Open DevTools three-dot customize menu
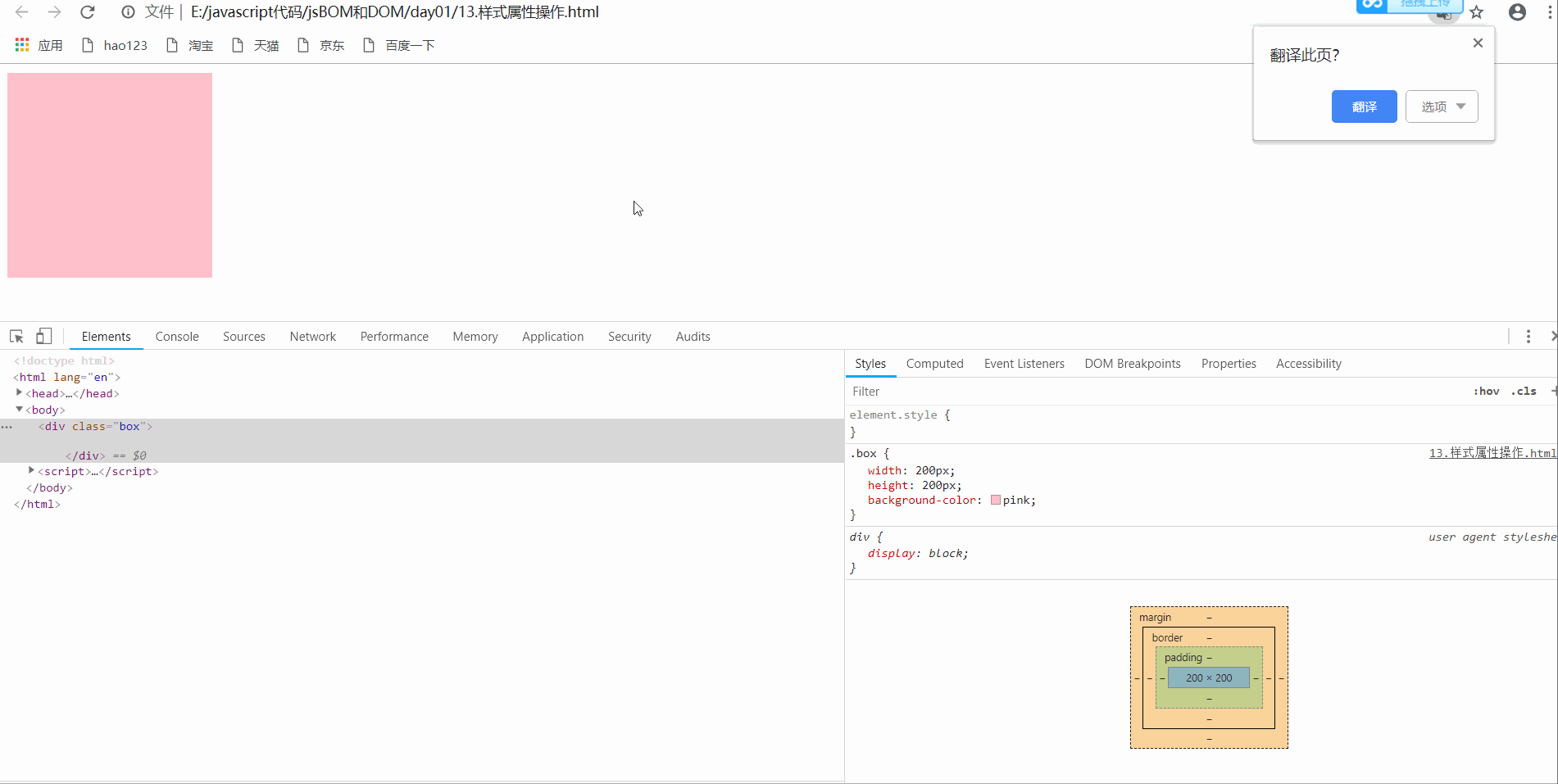Viewport: 1558px width, 784px height. (1528, 337)
